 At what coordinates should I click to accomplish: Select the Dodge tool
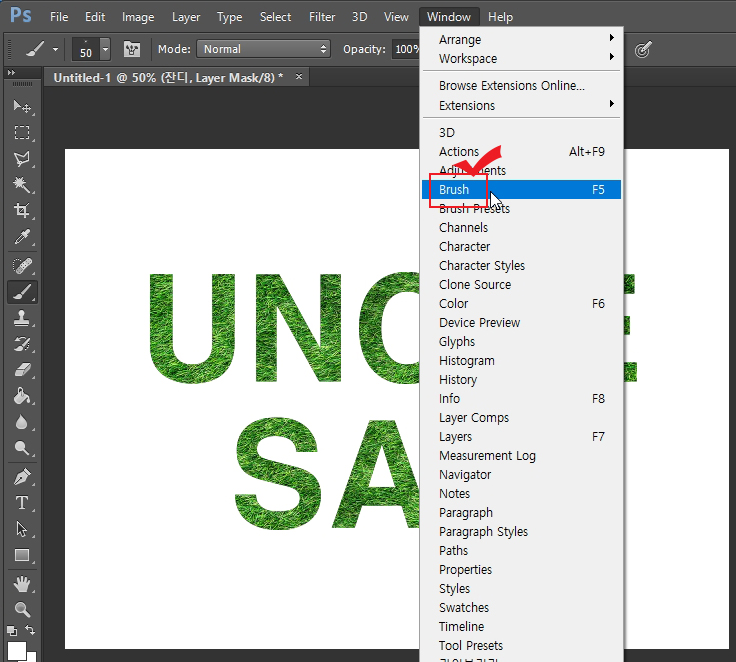tap(22, 448)
